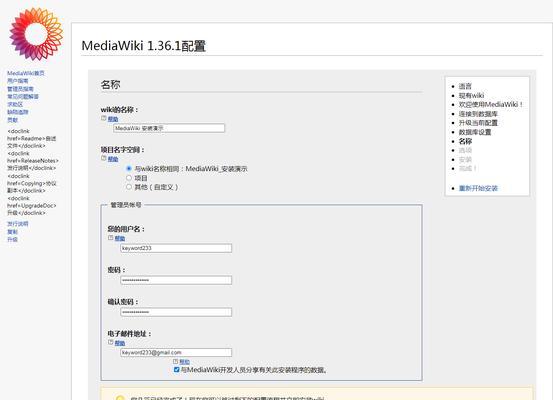The width and height of the screenshot is (553, 400).
Task: Select 其他（自定义）namespace radio option
Action: pyautogui.click(x=129, y=187)
